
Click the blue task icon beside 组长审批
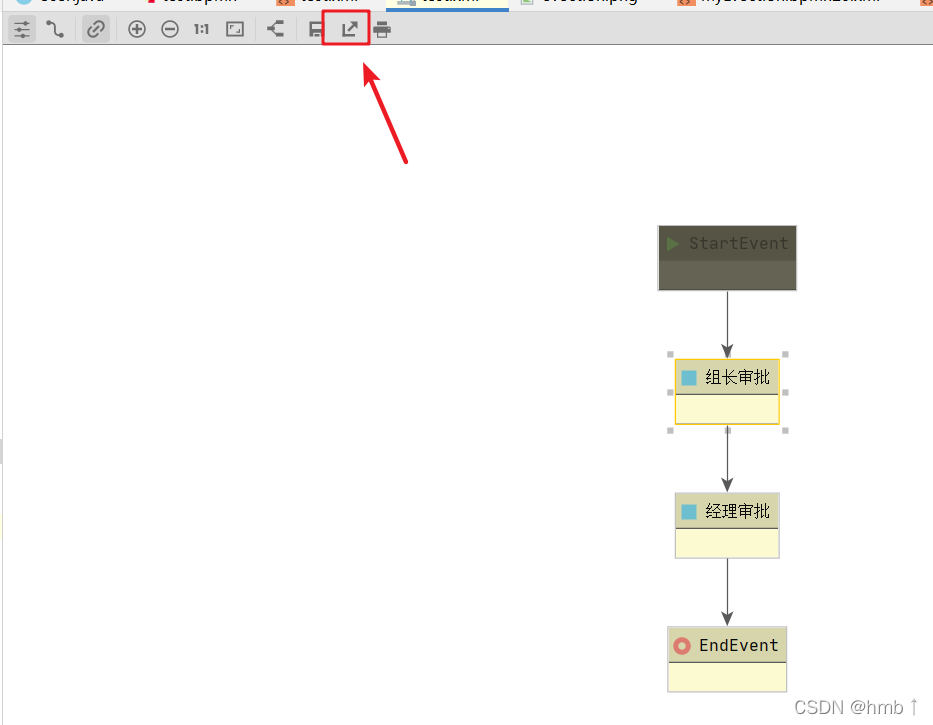689,378
